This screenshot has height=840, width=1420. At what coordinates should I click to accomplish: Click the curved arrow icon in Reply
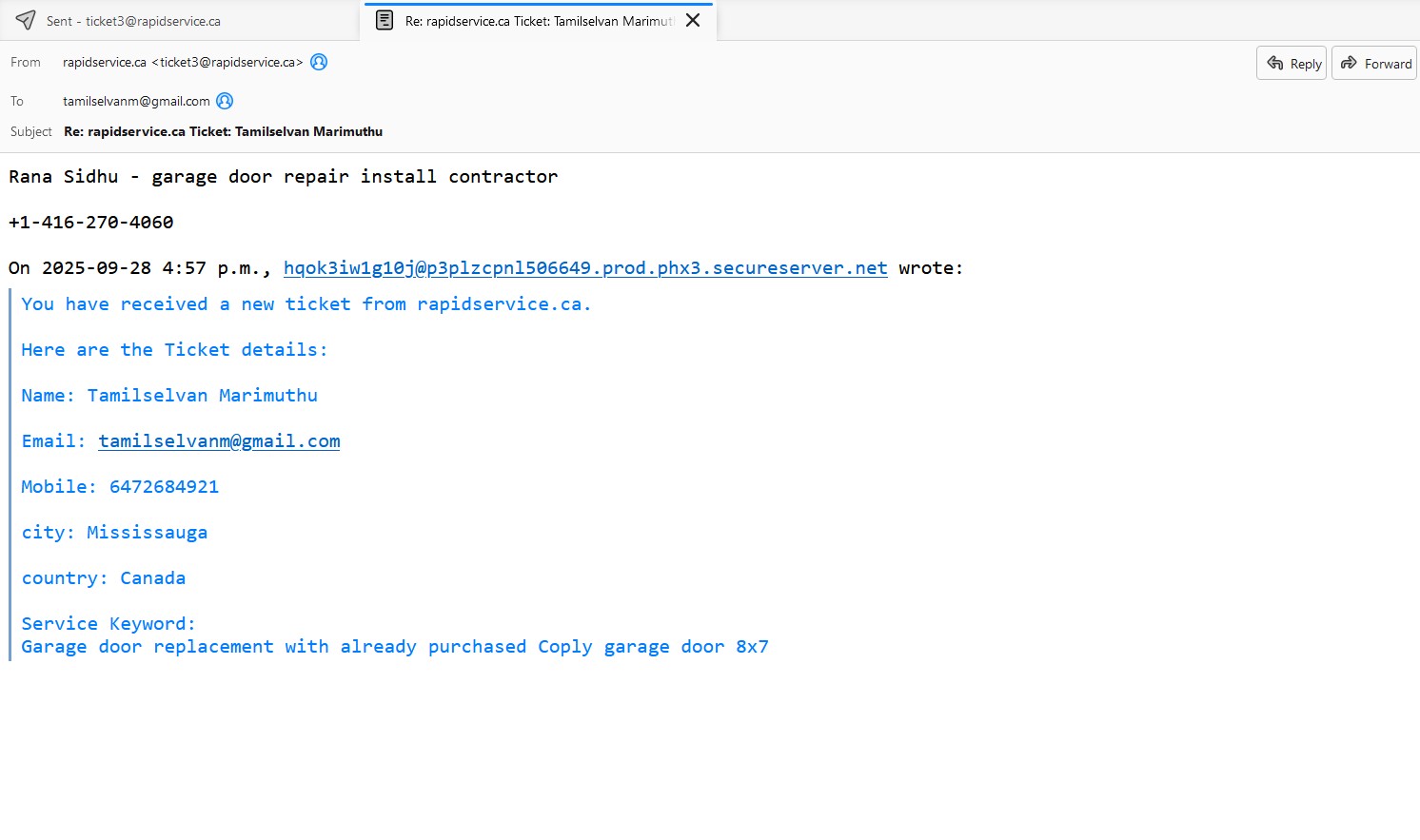click(1275, 63)
